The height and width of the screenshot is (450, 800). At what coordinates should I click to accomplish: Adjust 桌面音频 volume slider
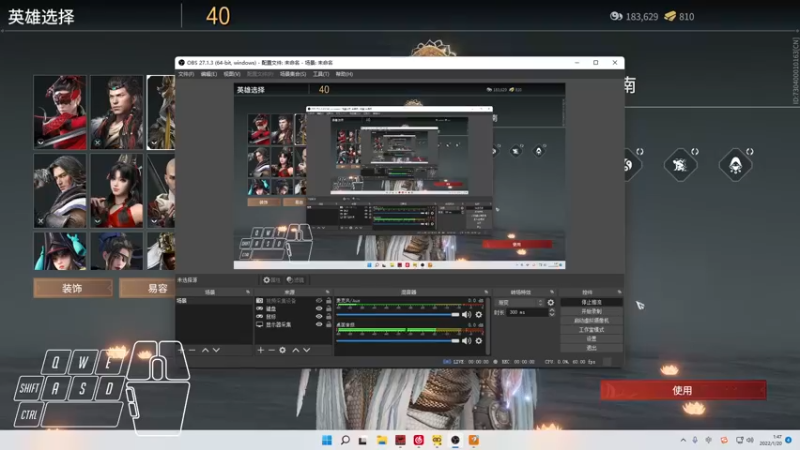tap(398, 340)
